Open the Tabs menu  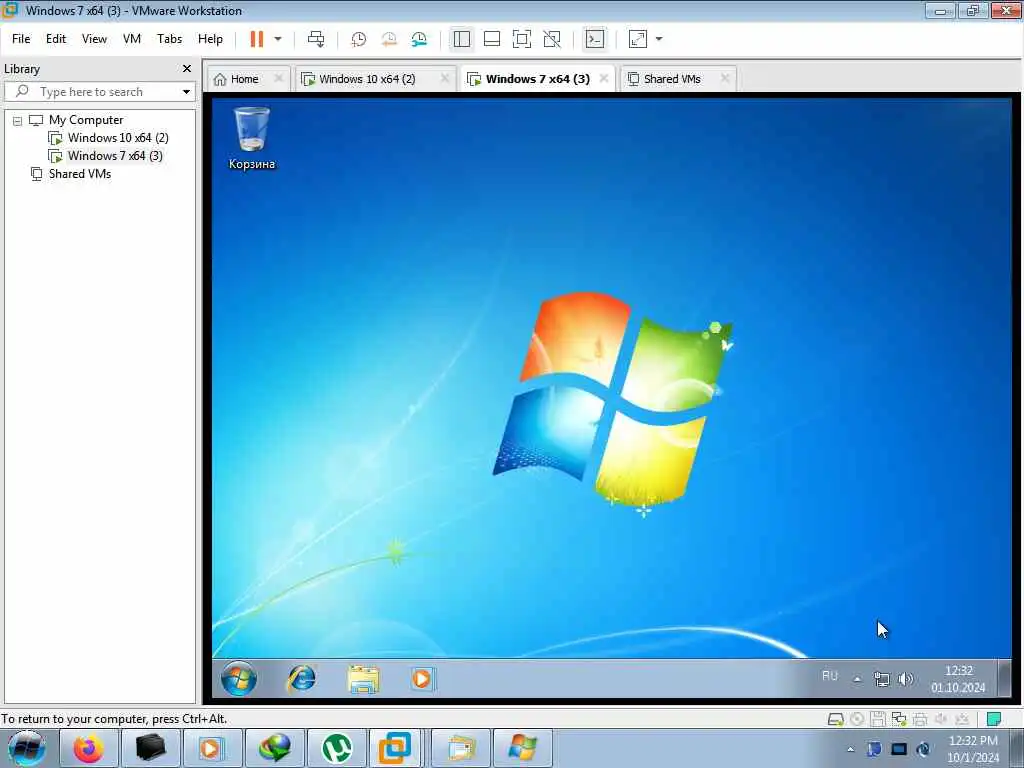[x=169, y=39]
